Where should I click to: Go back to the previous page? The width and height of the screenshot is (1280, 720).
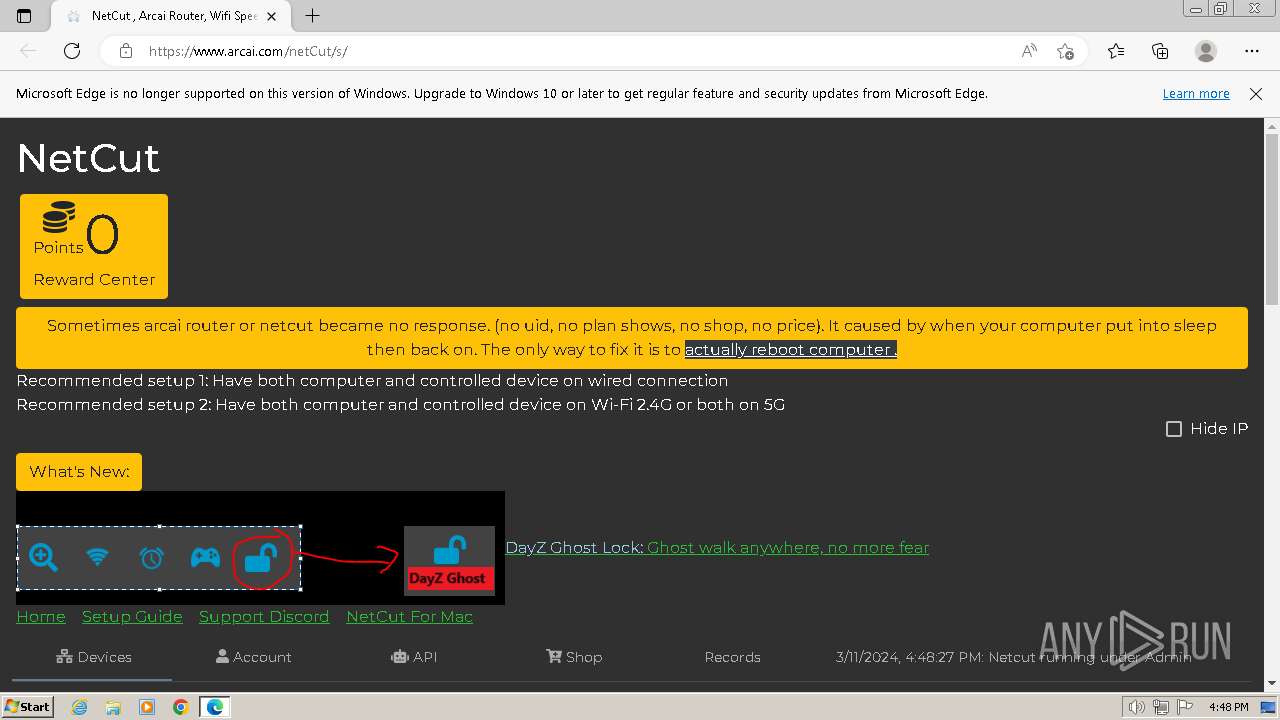(x=28, y=51)
